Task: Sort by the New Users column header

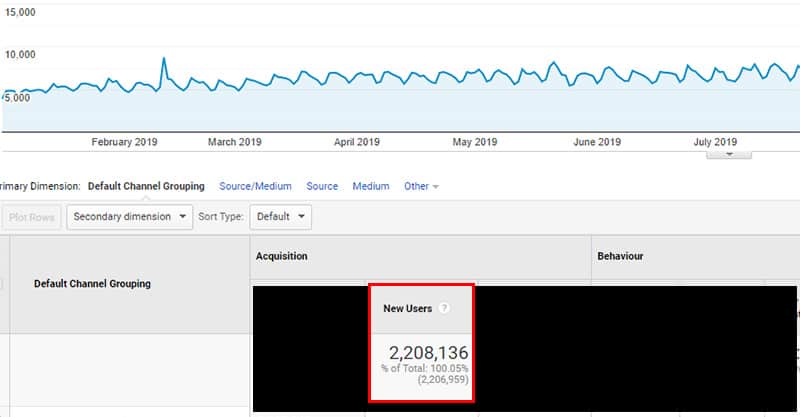Action: [408, 309]
